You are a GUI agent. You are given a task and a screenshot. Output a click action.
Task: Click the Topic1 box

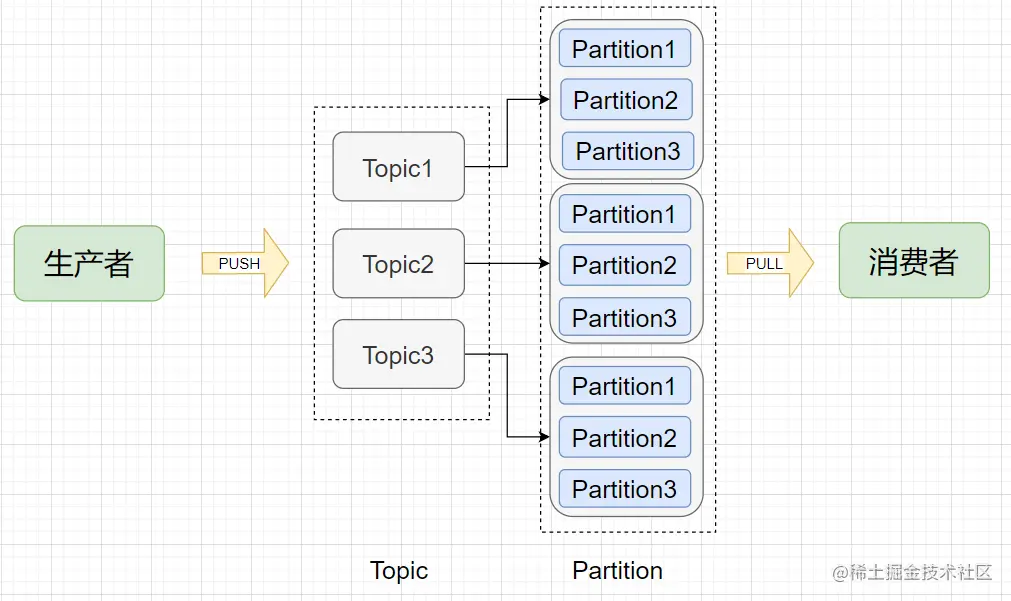pos(398,167)
